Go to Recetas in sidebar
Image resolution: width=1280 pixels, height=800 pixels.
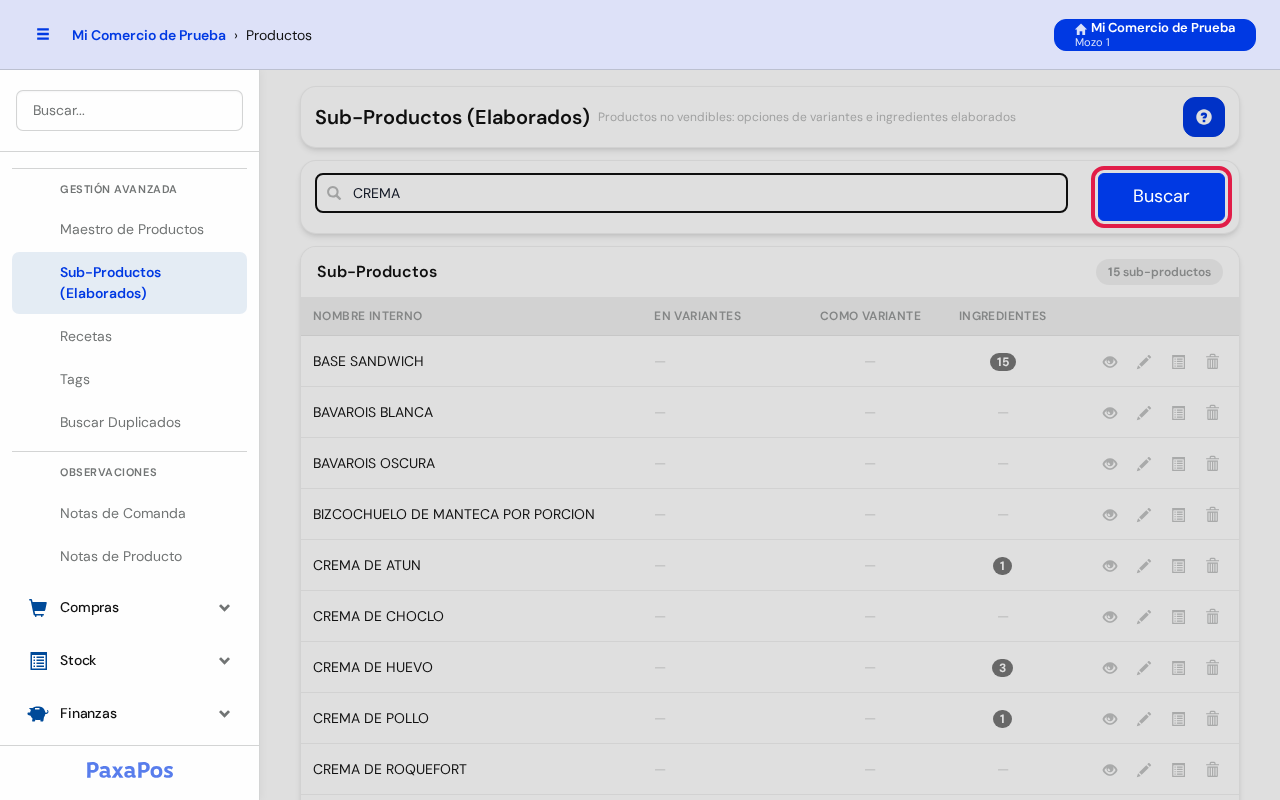point(129,337)
